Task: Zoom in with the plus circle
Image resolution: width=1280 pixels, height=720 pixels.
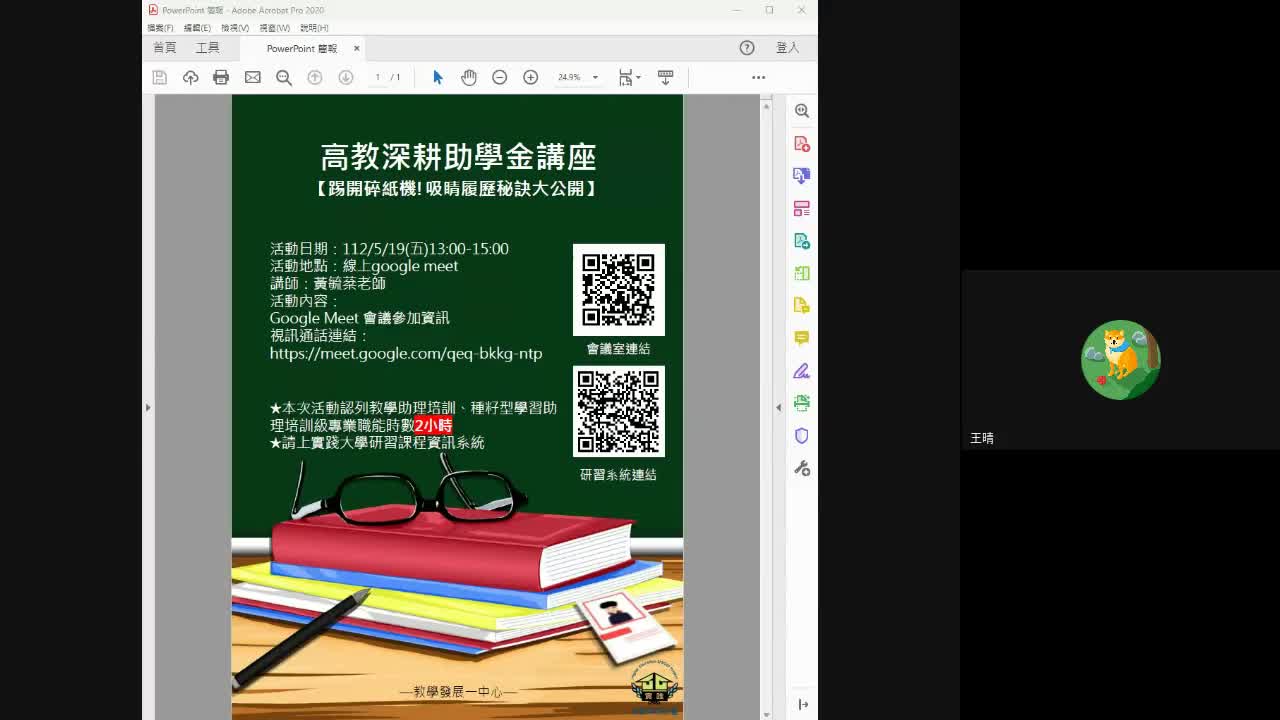Action: pos(531,77)
